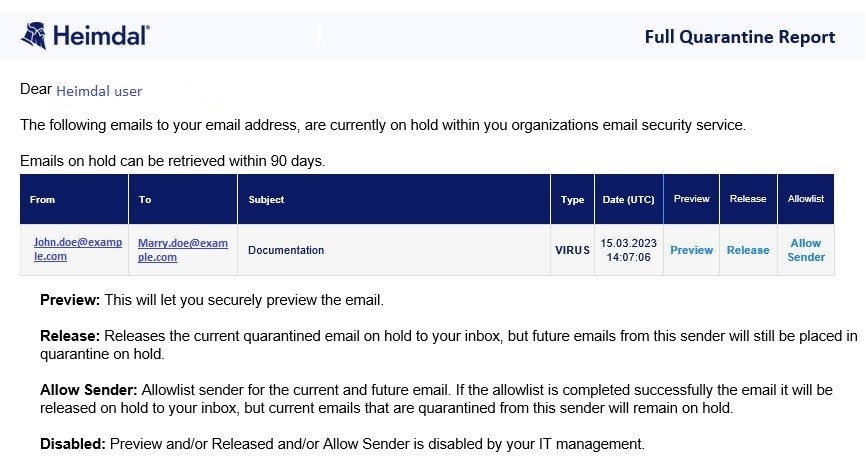The image size is (866, 469).
Task: Click the 15.03.2023 date cell
Action: 629,250
